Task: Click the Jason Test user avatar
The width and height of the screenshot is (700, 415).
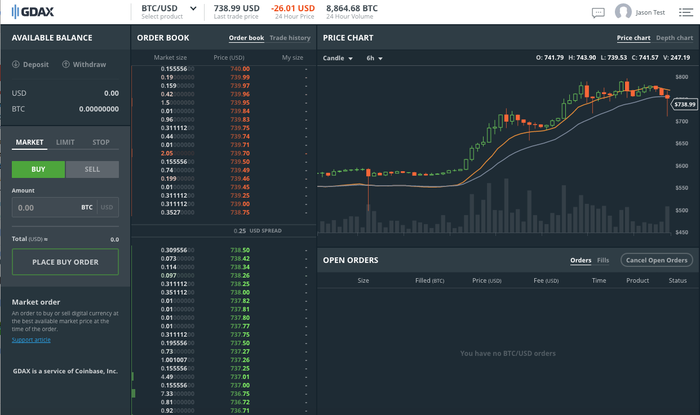Action: pyautogui.click(x=623, y=12)
